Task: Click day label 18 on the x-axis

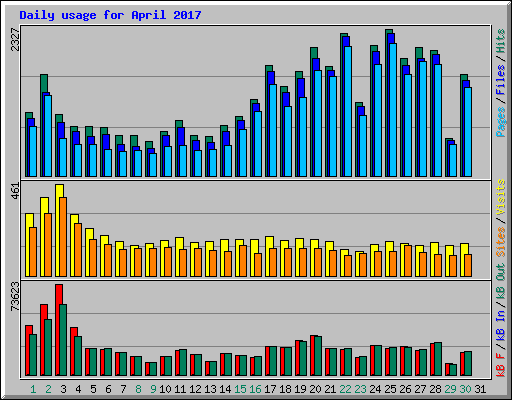Action: [285, 389]
